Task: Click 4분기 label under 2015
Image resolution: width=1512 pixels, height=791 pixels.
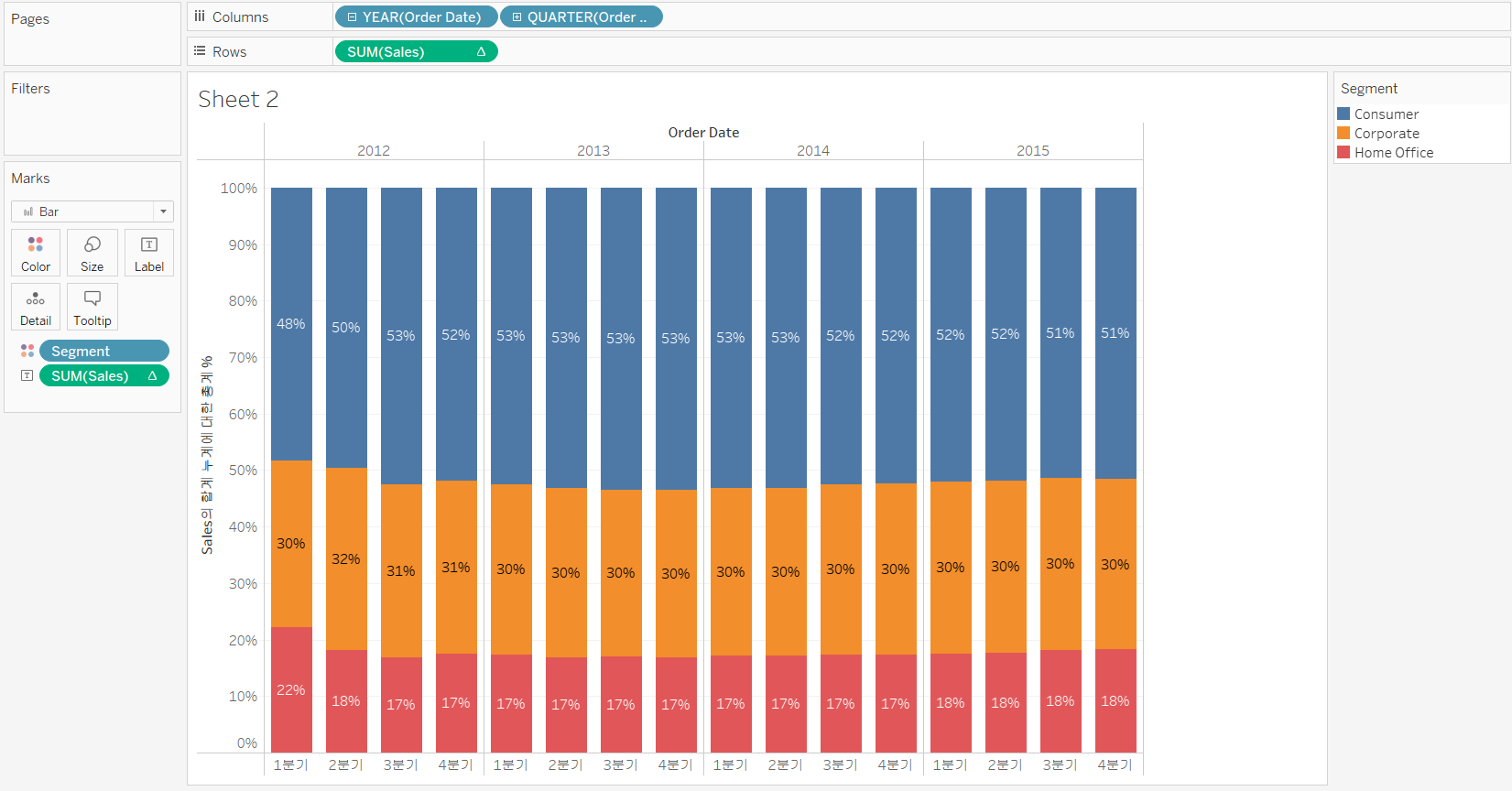Action: [x=1115, y=764]
